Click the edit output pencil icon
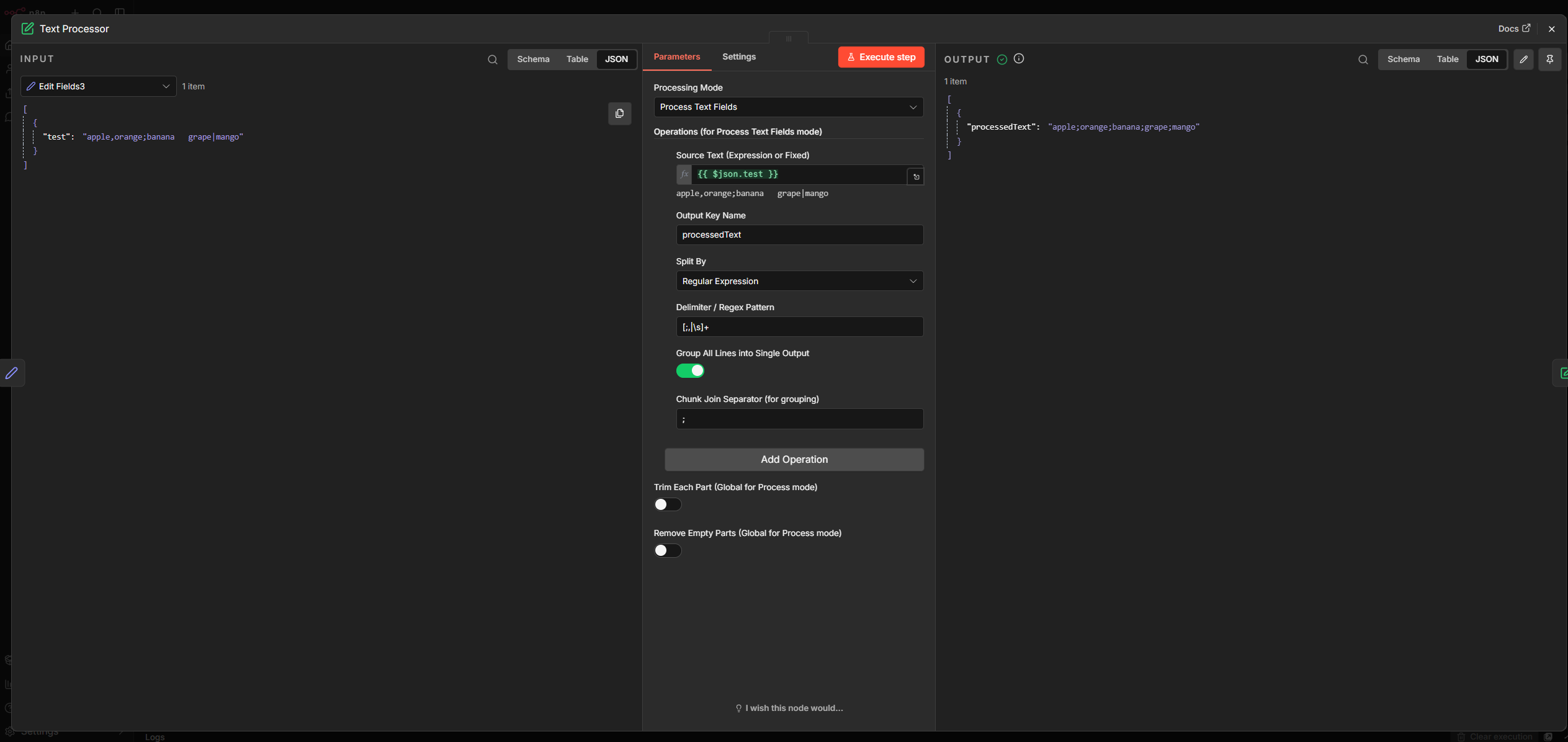Image resolution: width=1568 pixels, height=742 pixels. point(1523,60)
